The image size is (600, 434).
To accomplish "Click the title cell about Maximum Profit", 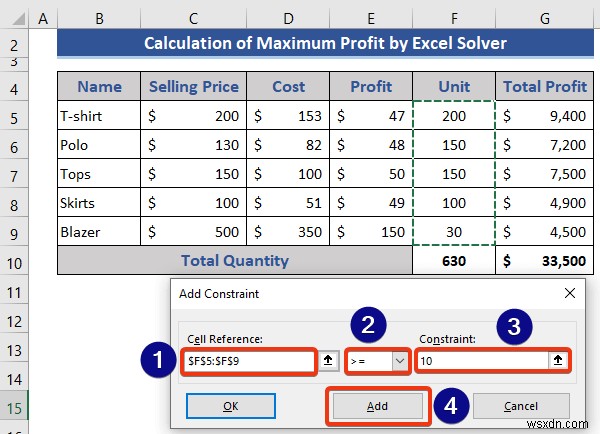I will tap(325, 43).
